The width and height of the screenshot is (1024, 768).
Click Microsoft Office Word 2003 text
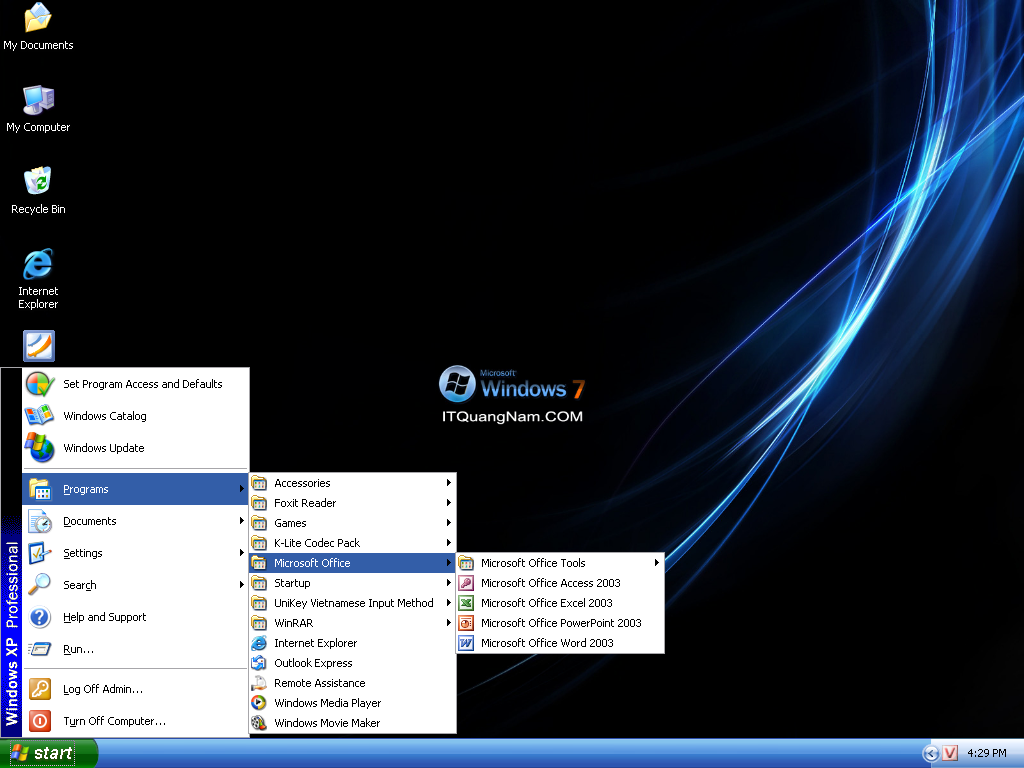pos(547,643)
